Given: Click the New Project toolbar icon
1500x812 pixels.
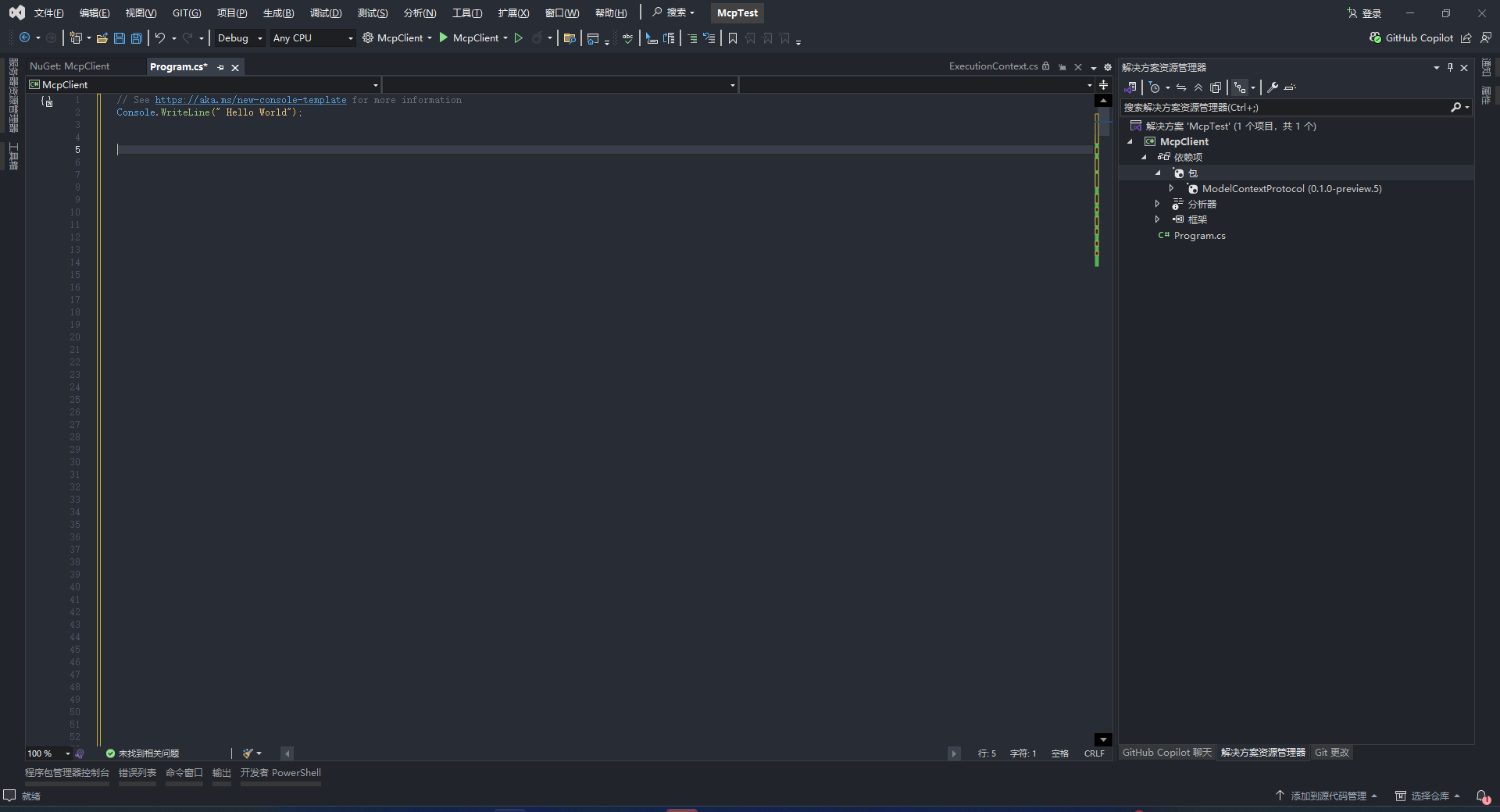Looking at the screenshot, I should click(76, 37).
